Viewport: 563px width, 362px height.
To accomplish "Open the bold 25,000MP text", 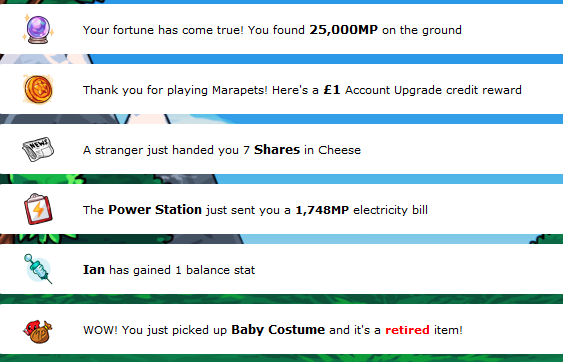I will (x=344, y=30).
